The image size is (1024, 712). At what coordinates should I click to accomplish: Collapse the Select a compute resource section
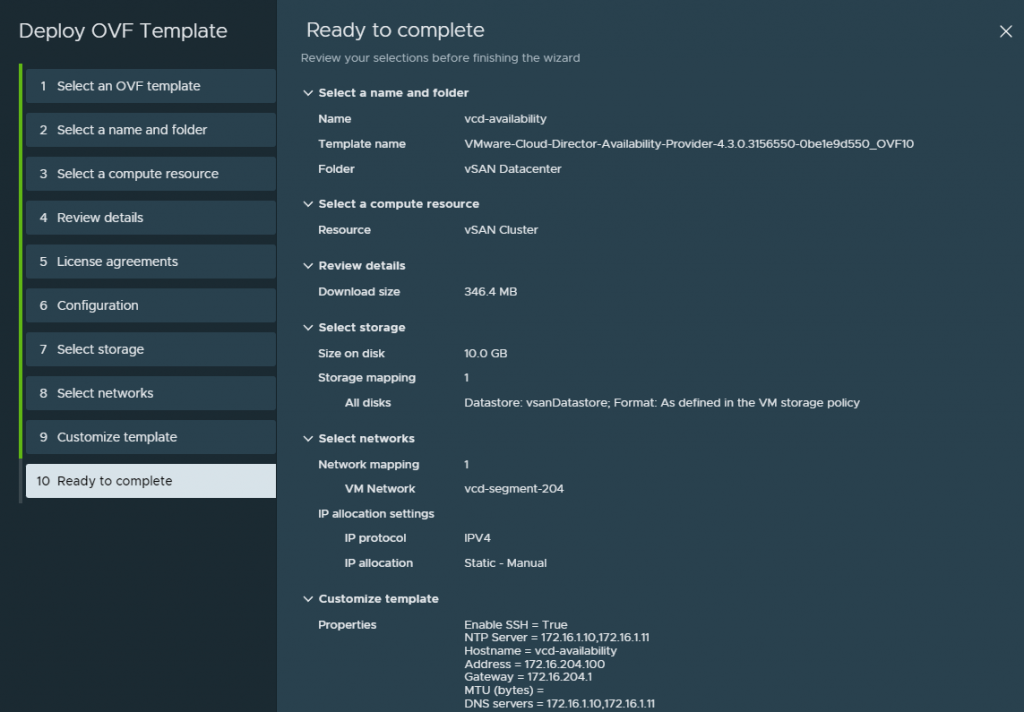tap(308, 204)
